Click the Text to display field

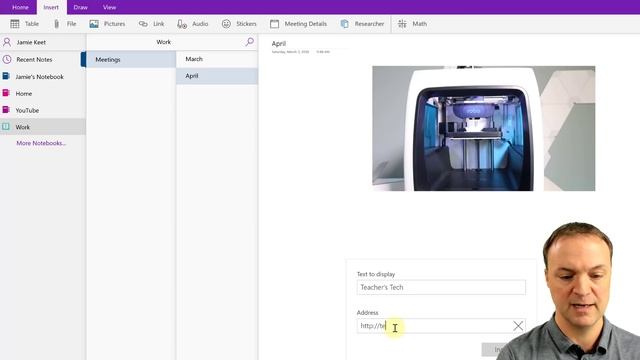[x=441, y=287]
